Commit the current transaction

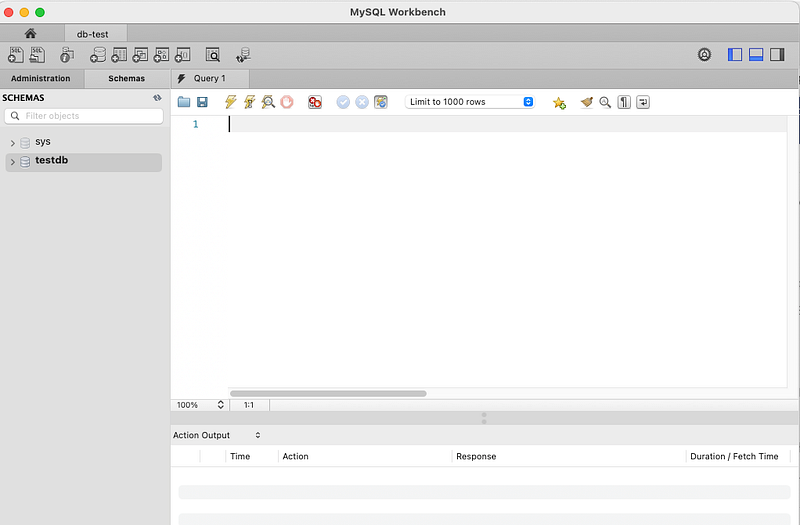point(343,102)
